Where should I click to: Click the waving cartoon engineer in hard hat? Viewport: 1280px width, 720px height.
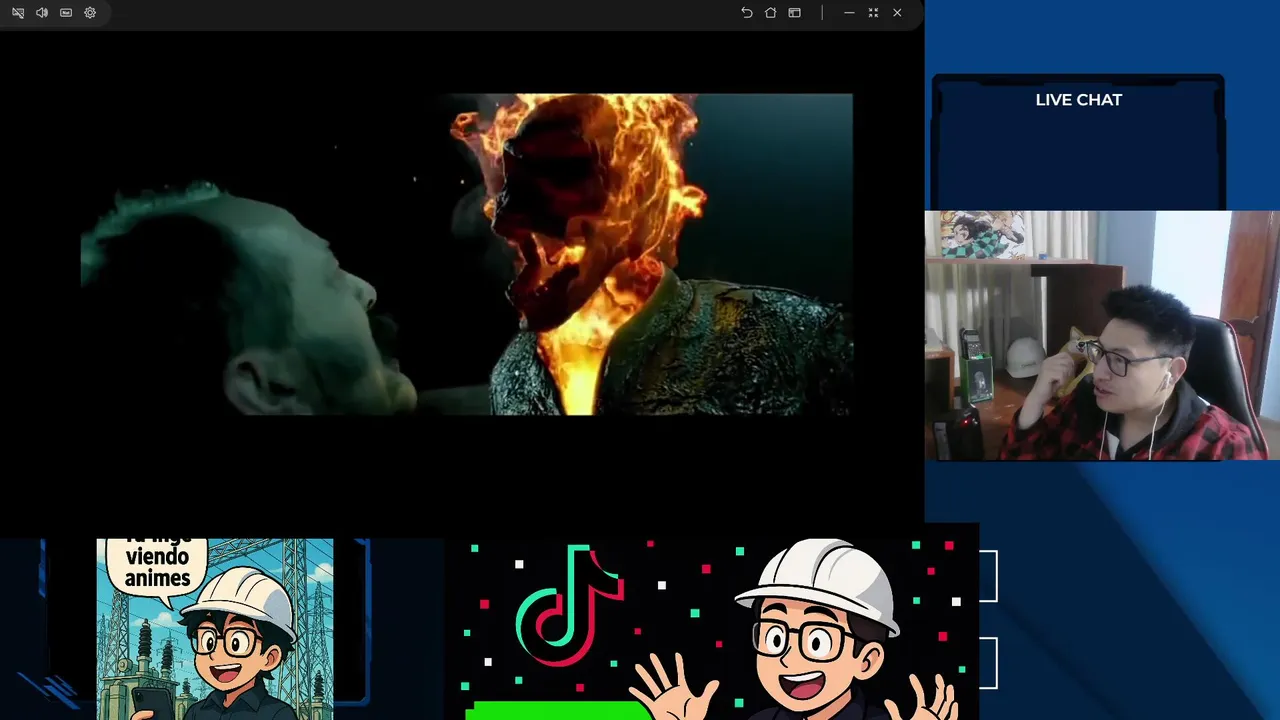tap(797, 630)
